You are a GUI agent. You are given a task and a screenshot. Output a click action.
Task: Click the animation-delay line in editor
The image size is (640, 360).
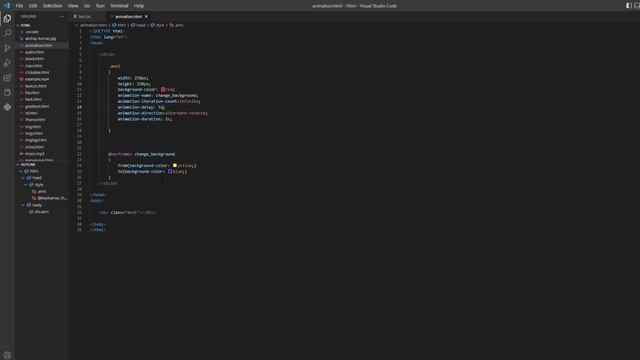[x=141, y=107]
